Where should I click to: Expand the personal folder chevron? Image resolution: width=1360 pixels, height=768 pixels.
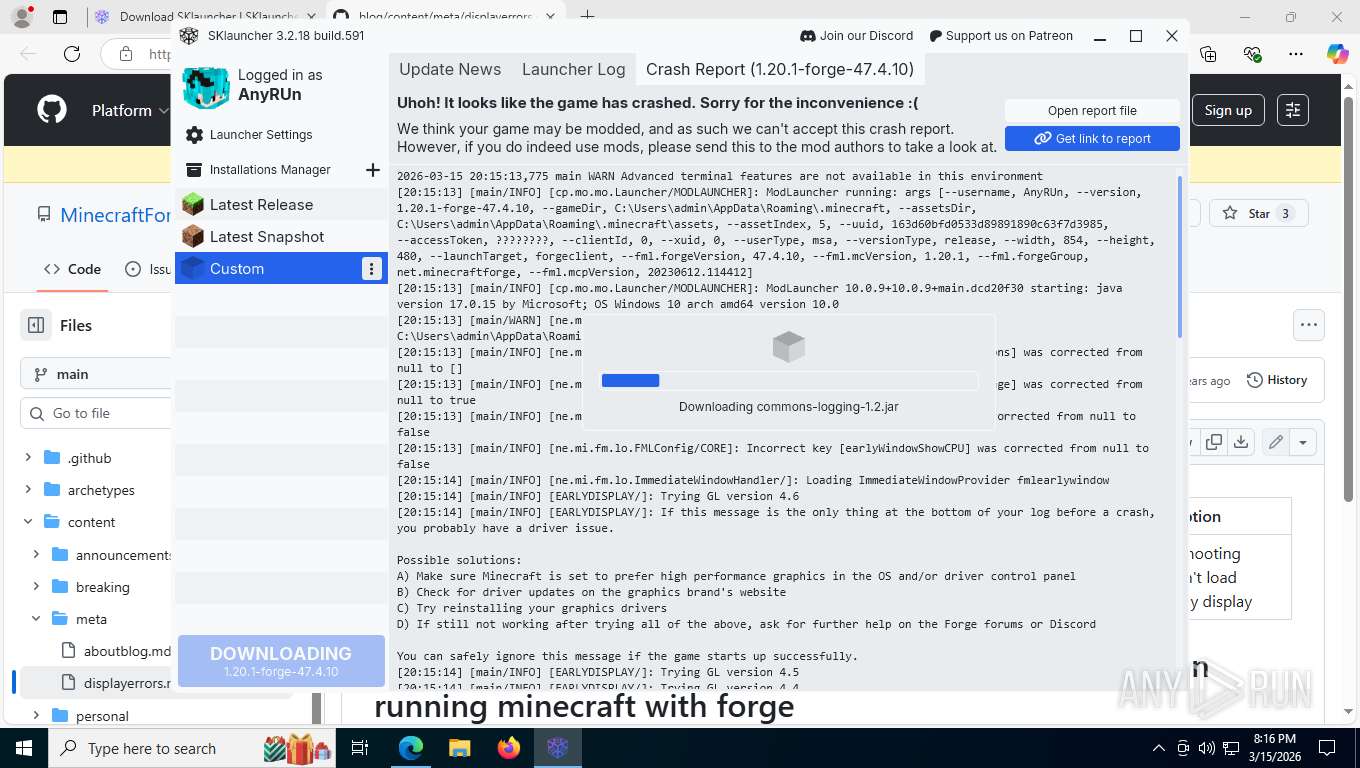click(x=36, y=716)
